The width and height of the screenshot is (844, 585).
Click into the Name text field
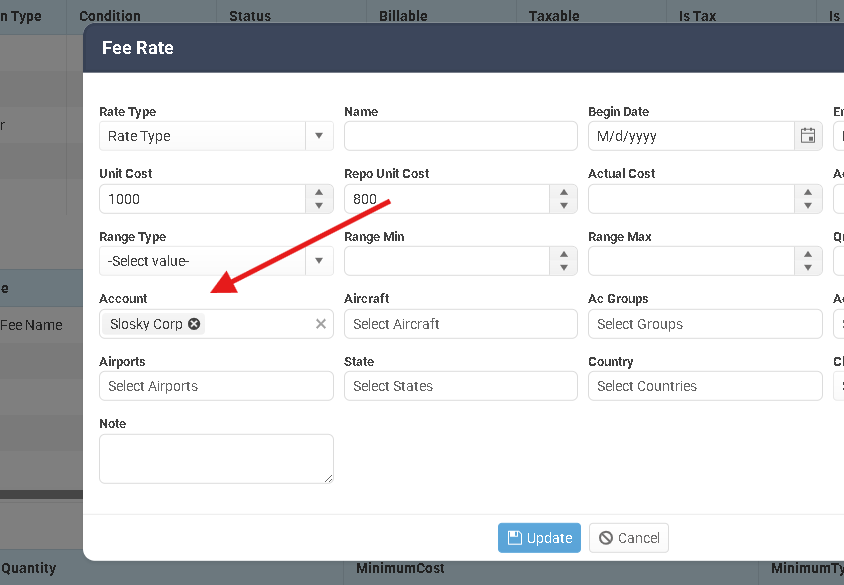tap(460, 136)
